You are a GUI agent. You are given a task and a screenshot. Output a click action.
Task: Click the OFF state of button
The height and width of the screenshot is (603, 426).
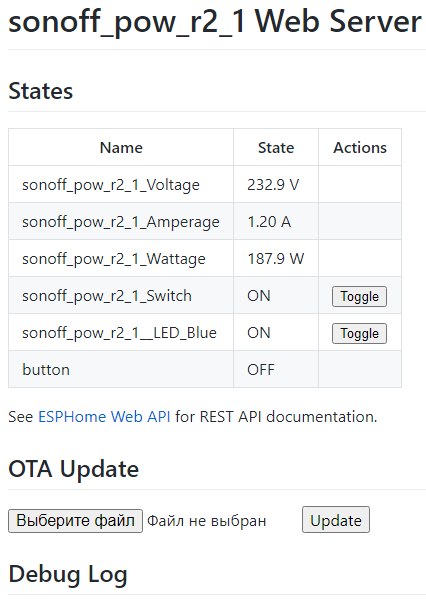click(x=261, y=370)
